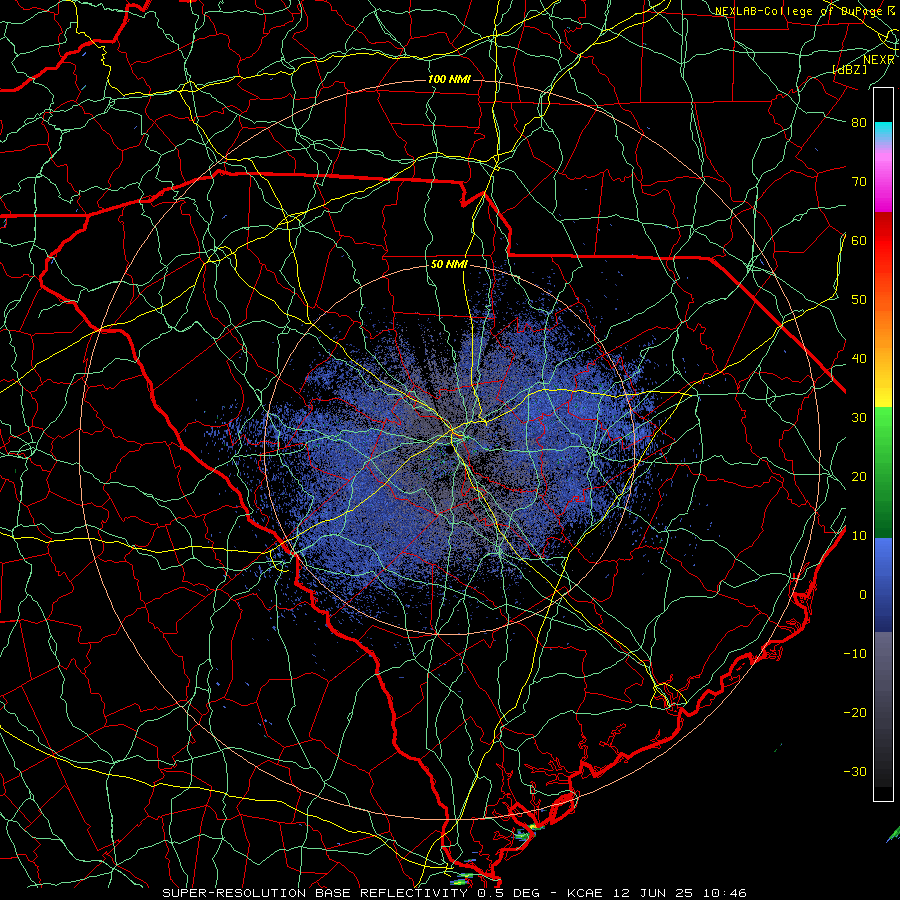Click the 10 value on the dBZ scale
Screen dimensions: 900x900
(x=859, y=536)
